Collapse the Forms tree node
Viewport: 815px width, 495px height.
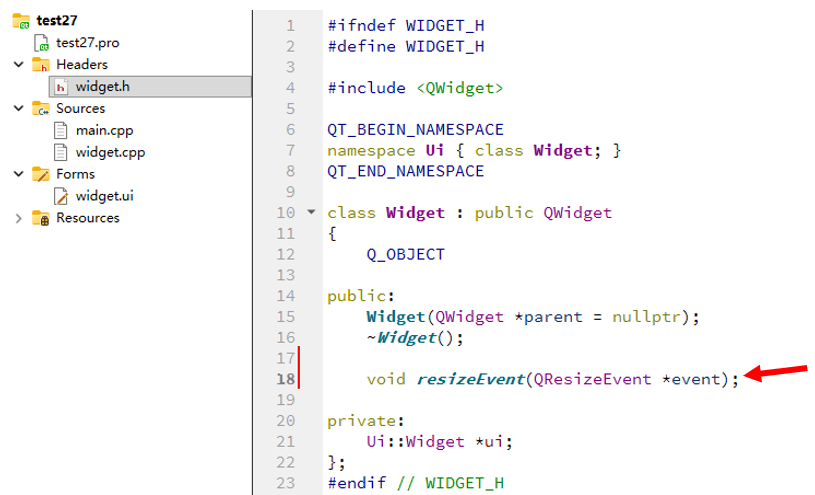19,174
